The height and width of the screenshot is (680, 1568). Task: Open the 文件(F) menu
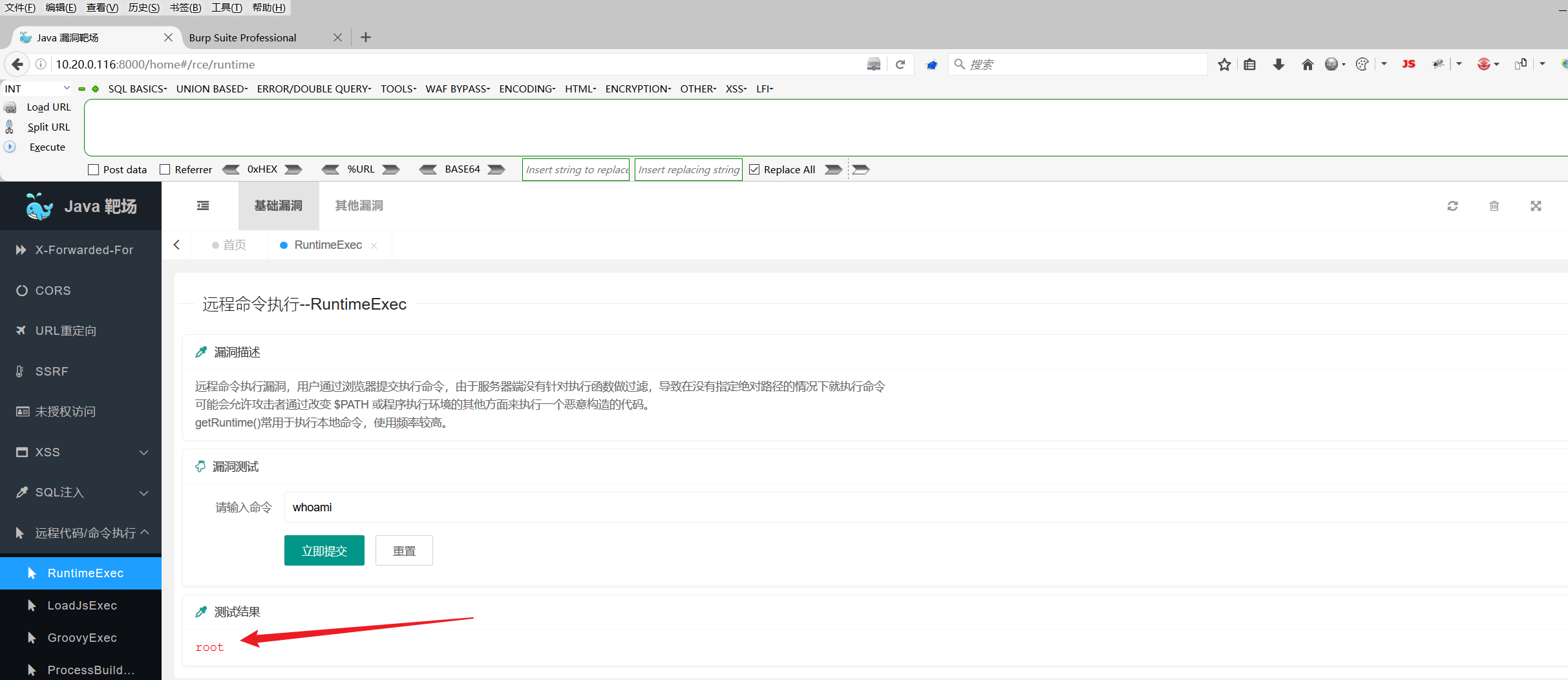20,8
